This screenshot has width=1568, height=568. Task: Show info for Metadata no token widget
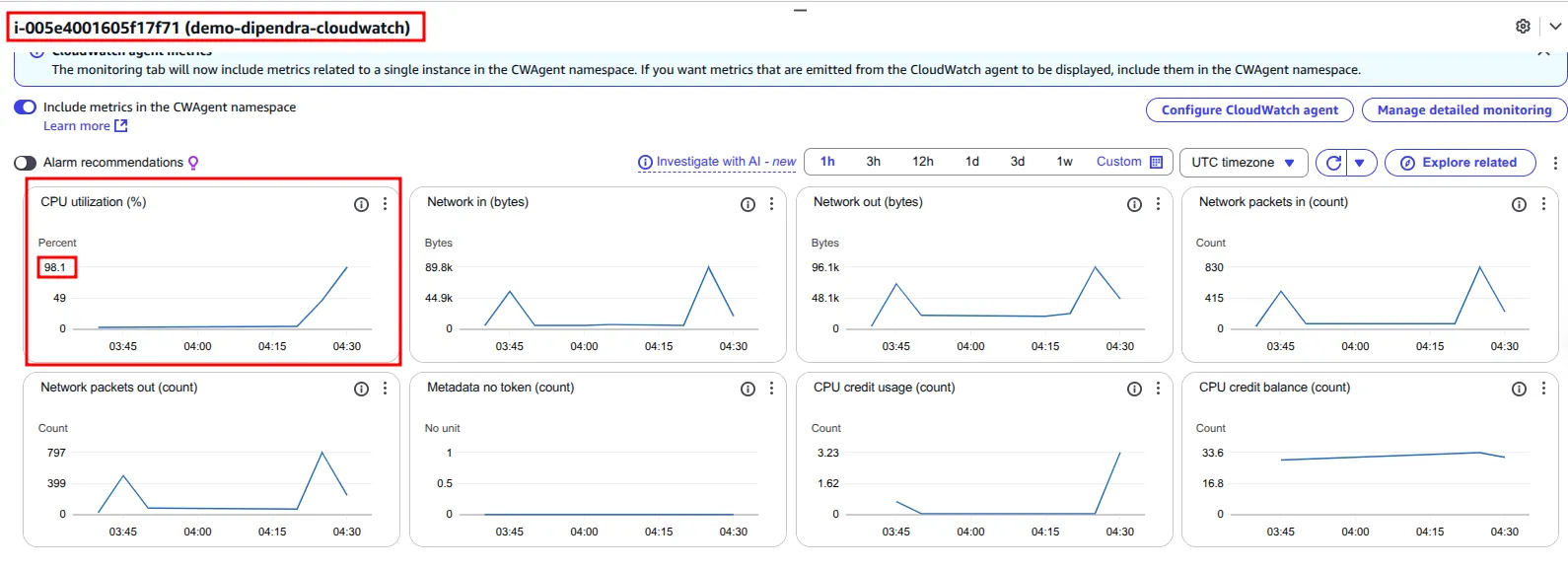pos(748,390)
